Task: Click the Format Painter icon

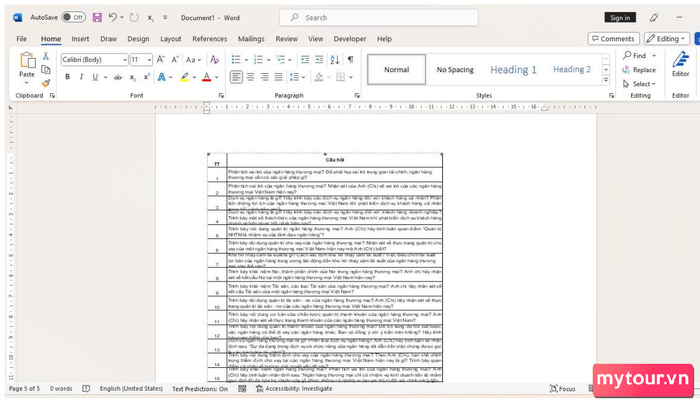Action: click(46, 81)
